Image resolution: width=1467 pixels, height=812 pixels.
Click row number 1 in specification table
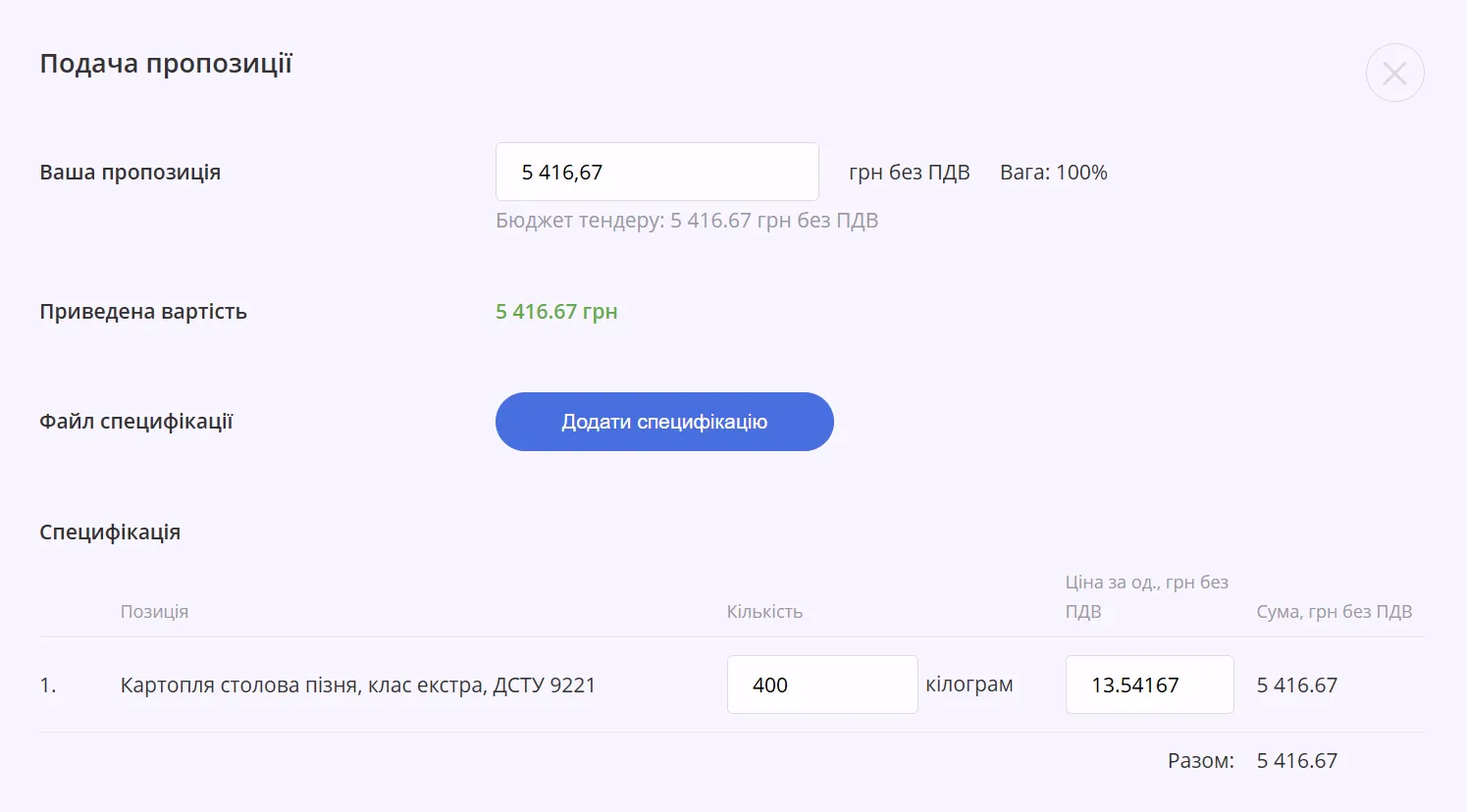[x=48, y=685]
